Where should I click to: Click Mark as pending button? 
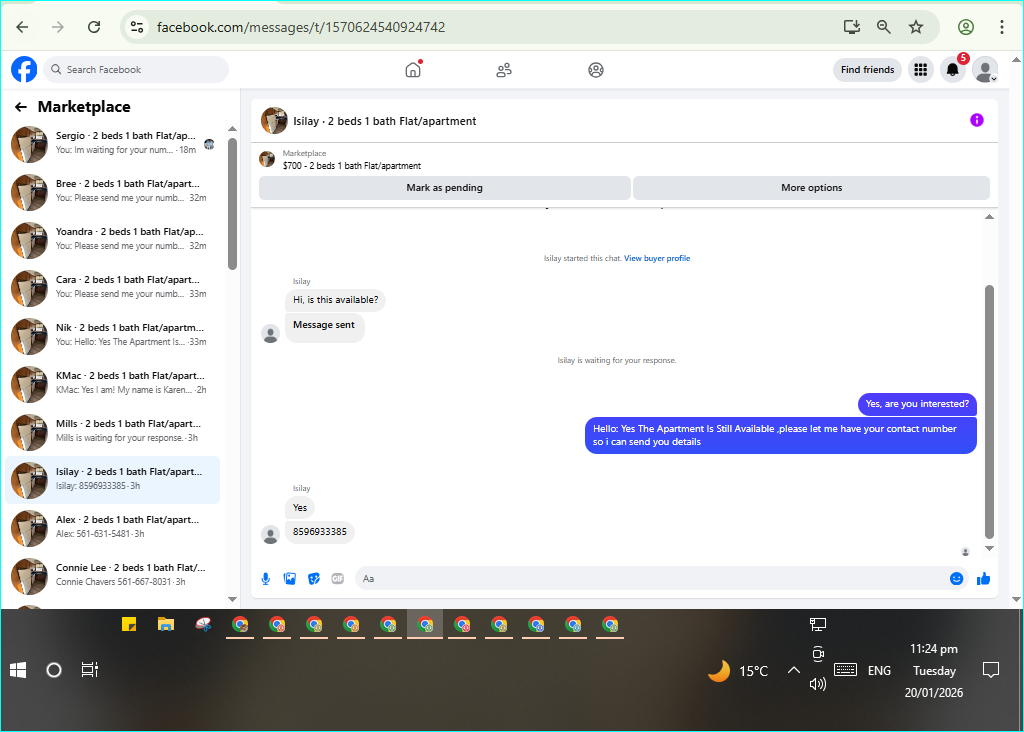pyautogui.click(x=445, y=188)
